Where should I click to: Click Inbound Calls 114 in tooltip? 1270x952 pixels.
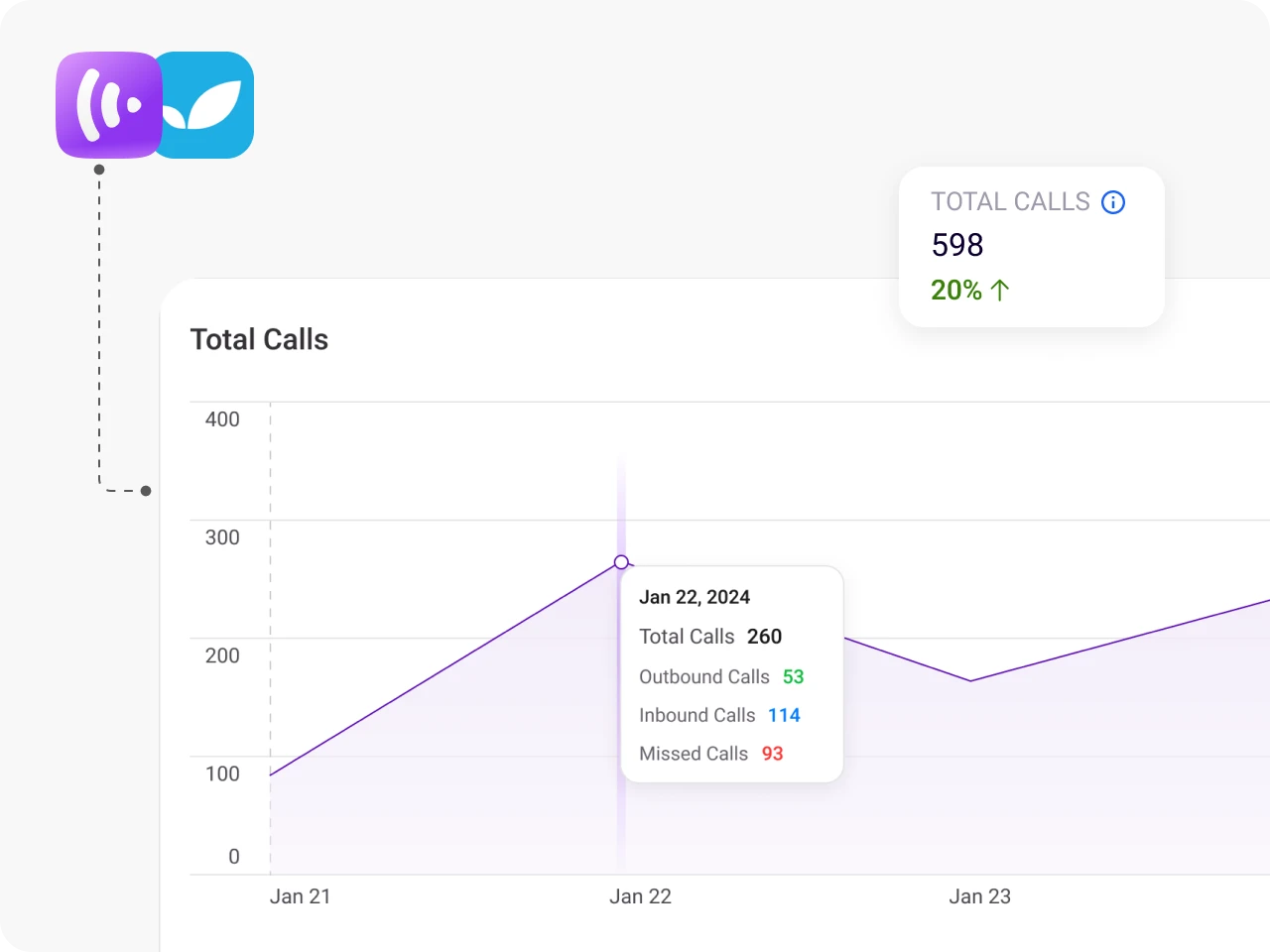(719, 715)
